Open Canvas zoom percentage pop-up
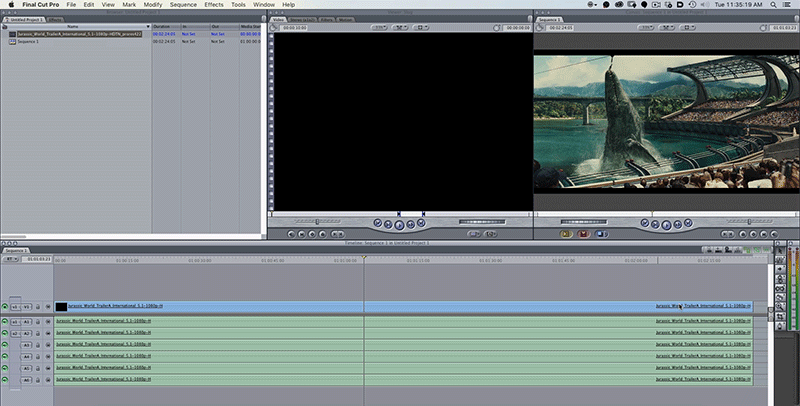The height and width of the screenshot is (406, 800). click(647, 28)
